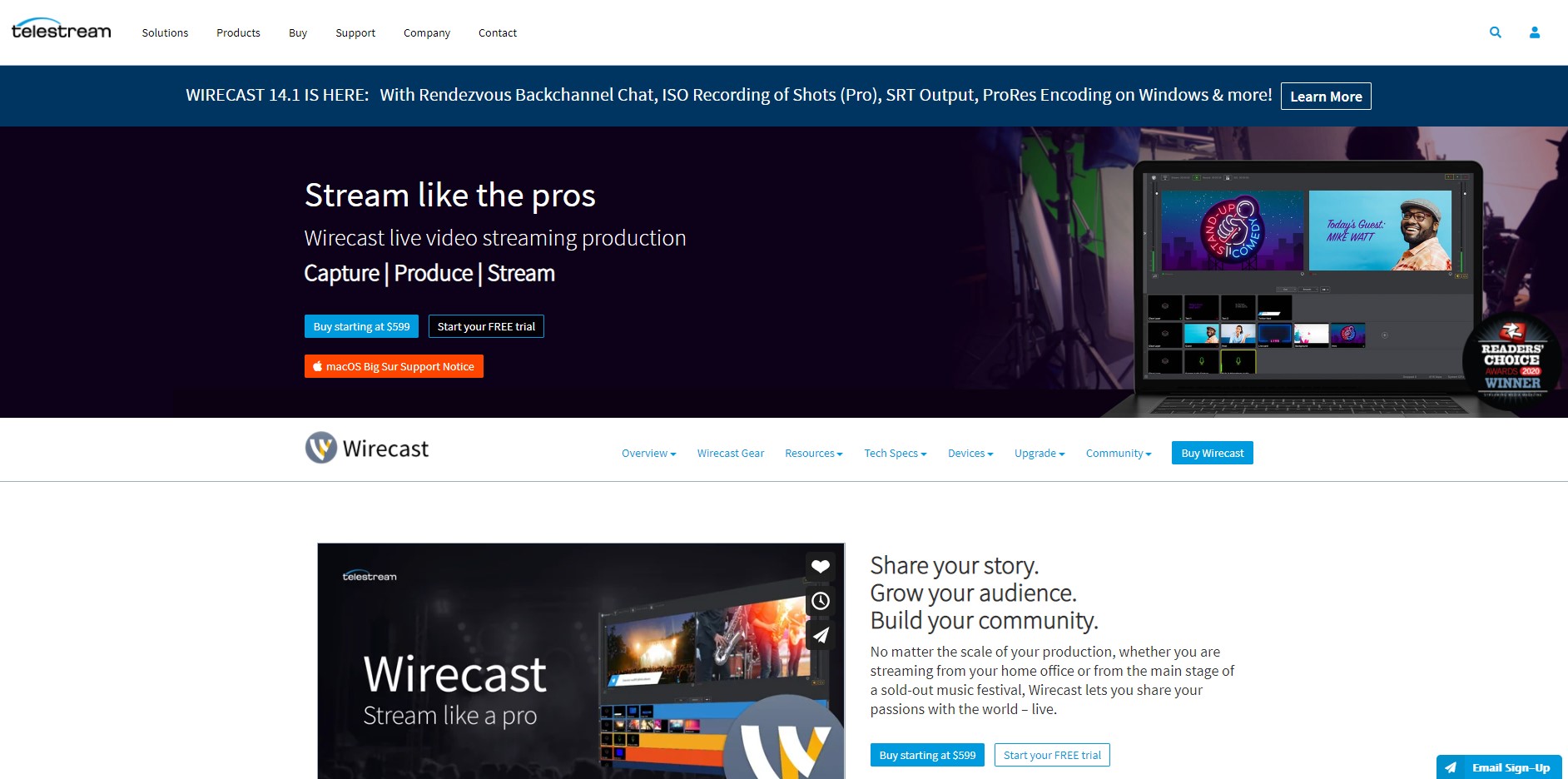
Task: Click hero Buy starting at $599 button
Action: (x=361, y=326)
